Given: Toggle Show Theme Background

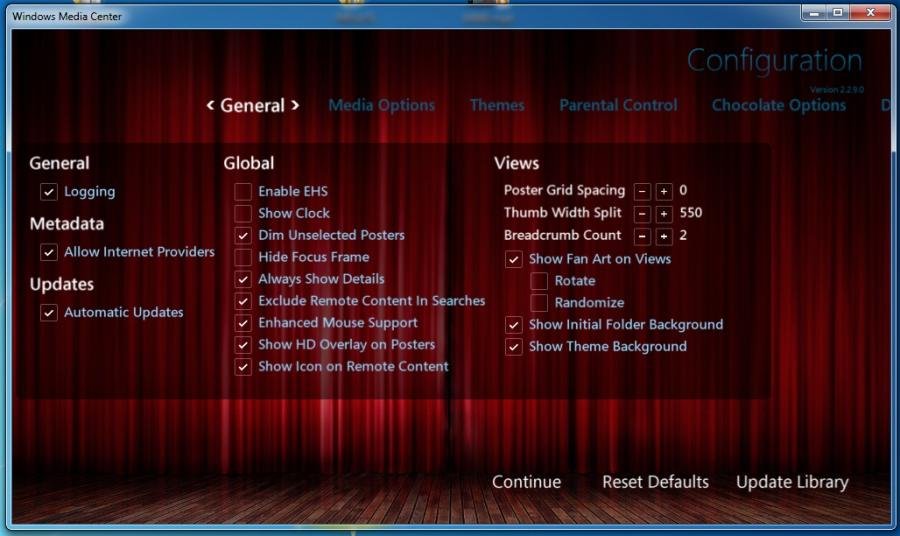Looking at the screenshot, I should pyautogui.click(x=514, y=347).
